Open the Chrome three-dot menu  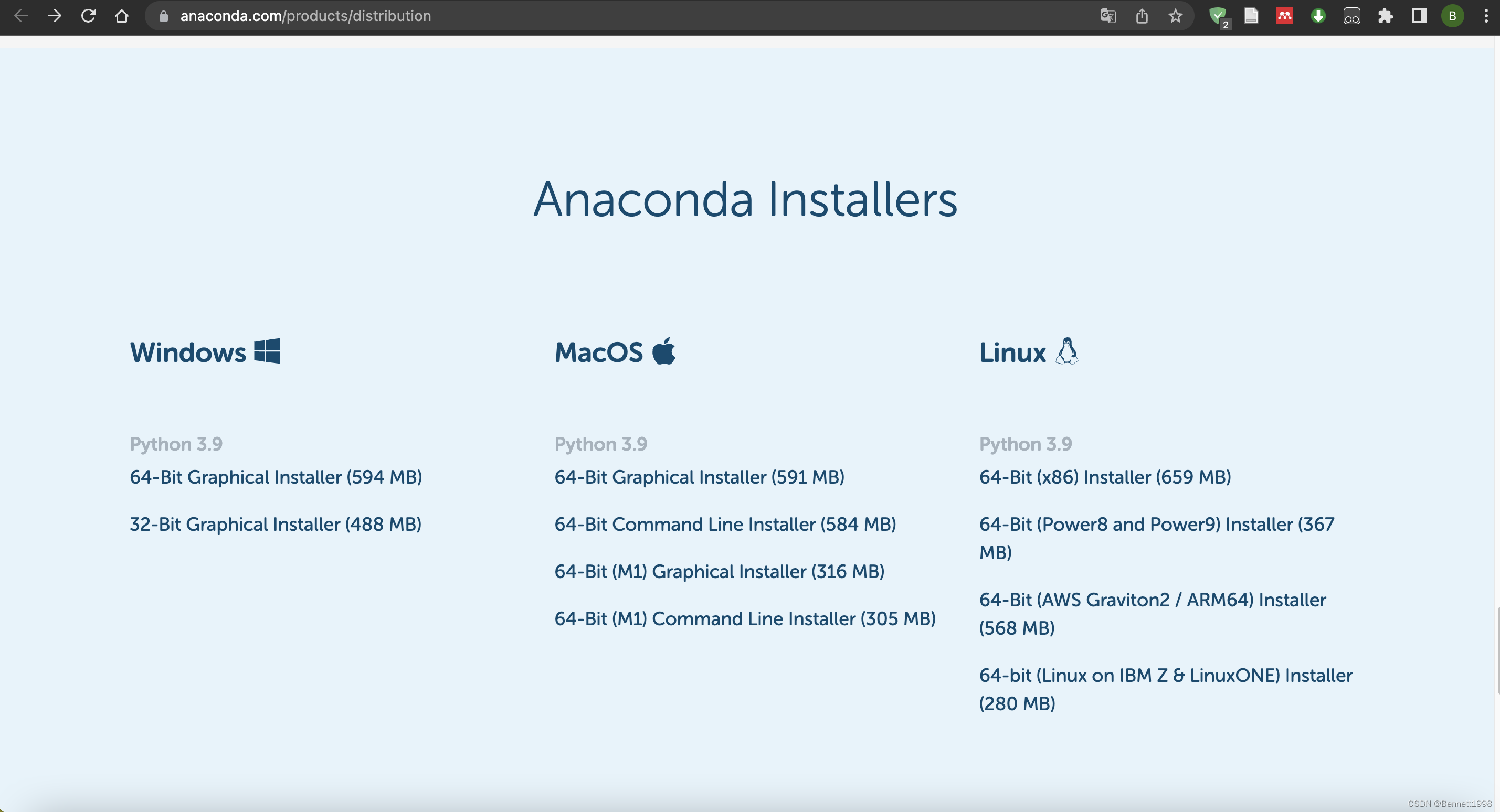(x=1486, y=16)
